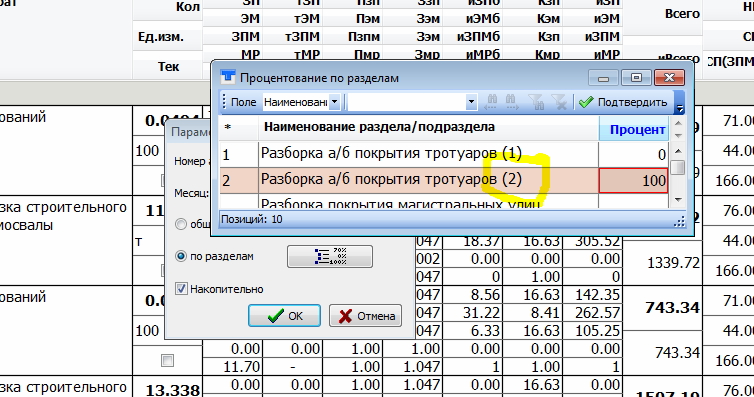Expand the empty search value combo box arrow

pyautogui.click(x=471, y=102)
